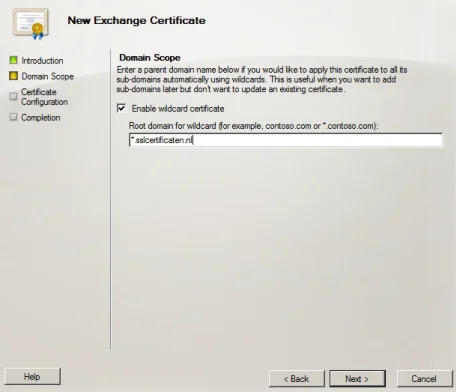Screen dimensions: 456x392
Task: Select the Domain Scope step in sidebar
Action: point(48,76)
